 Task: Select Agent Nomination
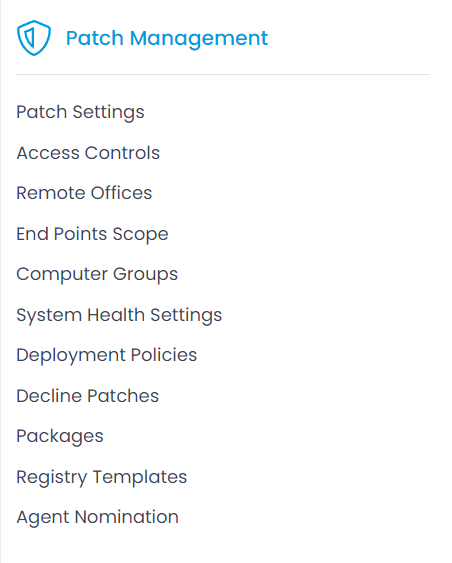point(97,518)
